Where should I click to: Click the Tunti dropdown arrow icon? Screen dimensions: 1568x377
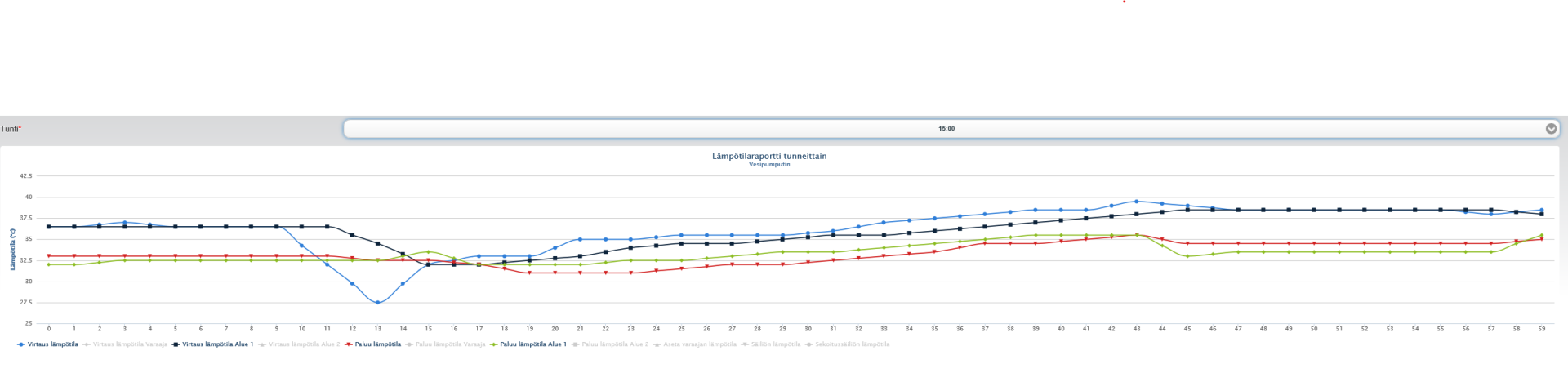pos(1550,129)
